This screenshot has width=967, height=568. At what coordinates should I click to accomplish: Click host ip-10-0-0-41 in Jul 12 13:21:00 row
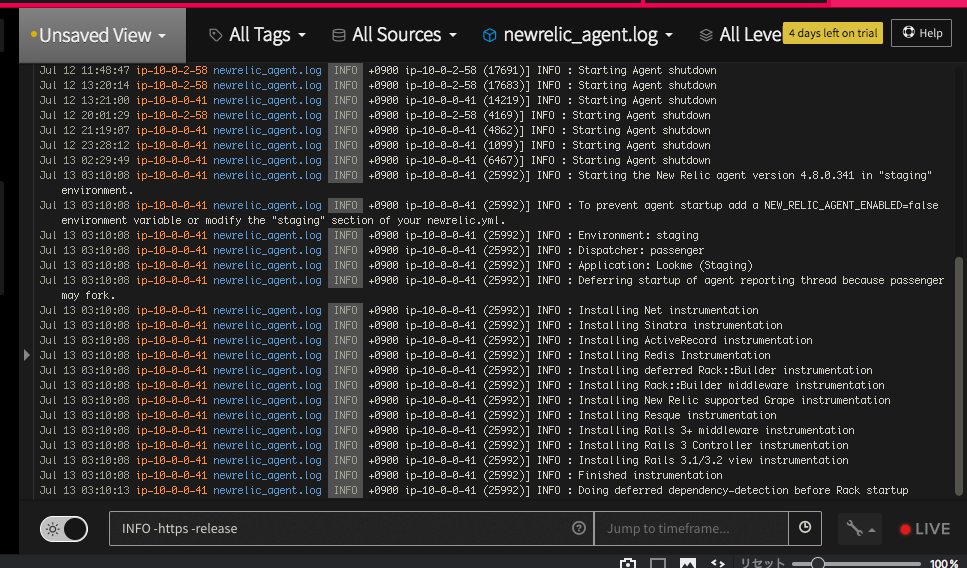pyautogui.click(x=171, y=100)
